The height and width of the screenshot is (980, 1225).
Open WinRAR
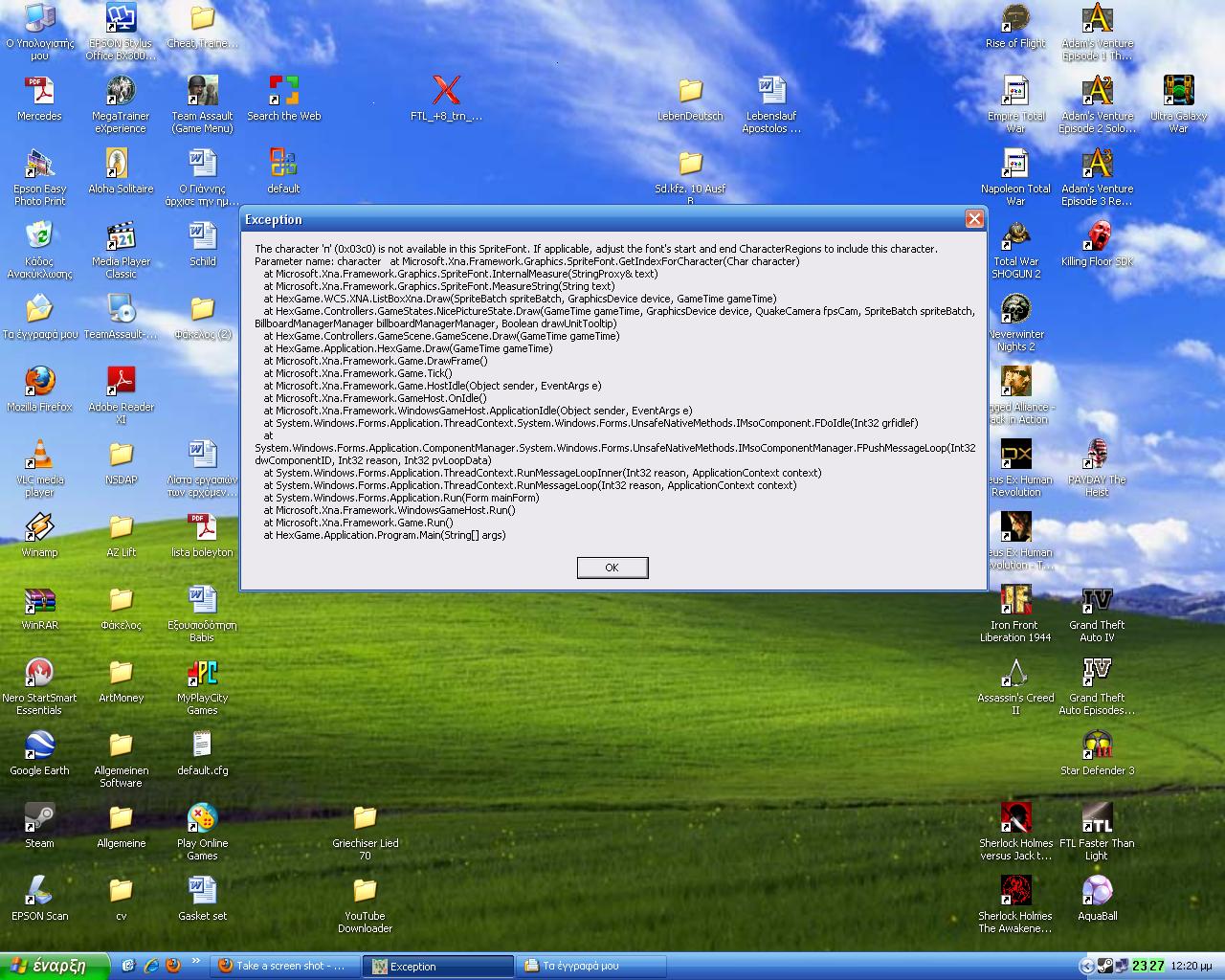click(39, 603)
